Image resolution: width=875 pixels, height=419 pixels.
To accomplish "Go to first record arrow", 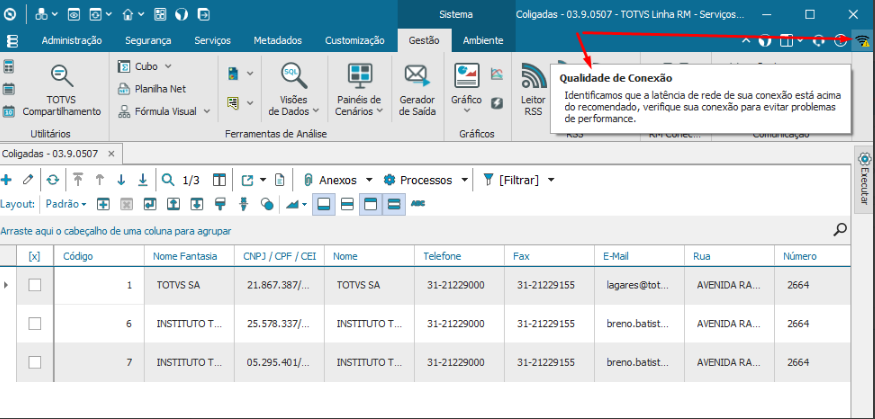I will [x=78, y=180].
